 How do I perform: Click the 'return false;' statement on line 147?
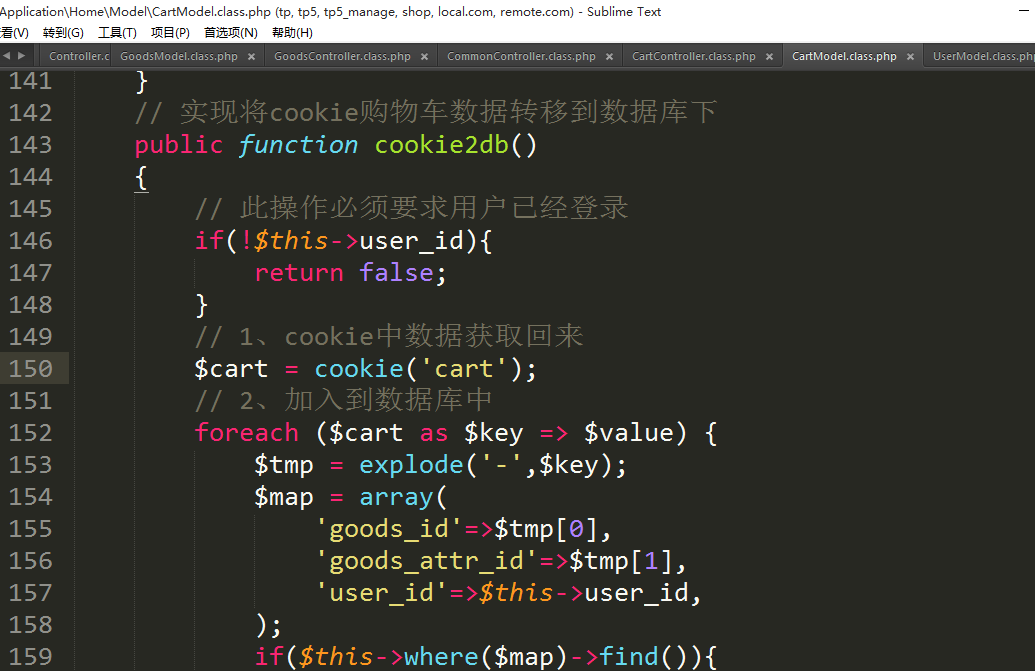pyautogui.click(x=350, y=273)
